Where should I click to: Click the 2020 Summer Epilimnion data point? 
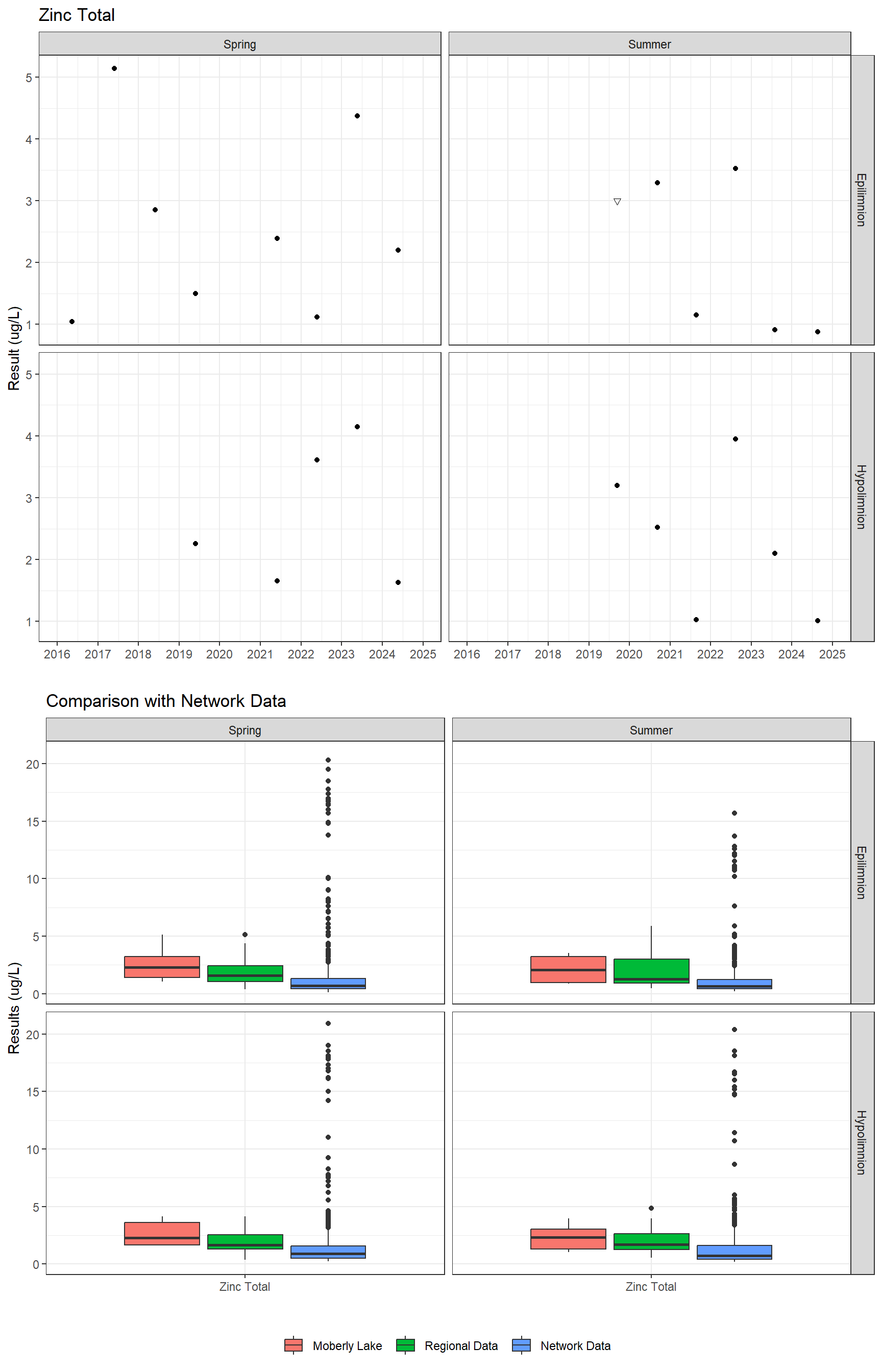[x=657, y=183]
